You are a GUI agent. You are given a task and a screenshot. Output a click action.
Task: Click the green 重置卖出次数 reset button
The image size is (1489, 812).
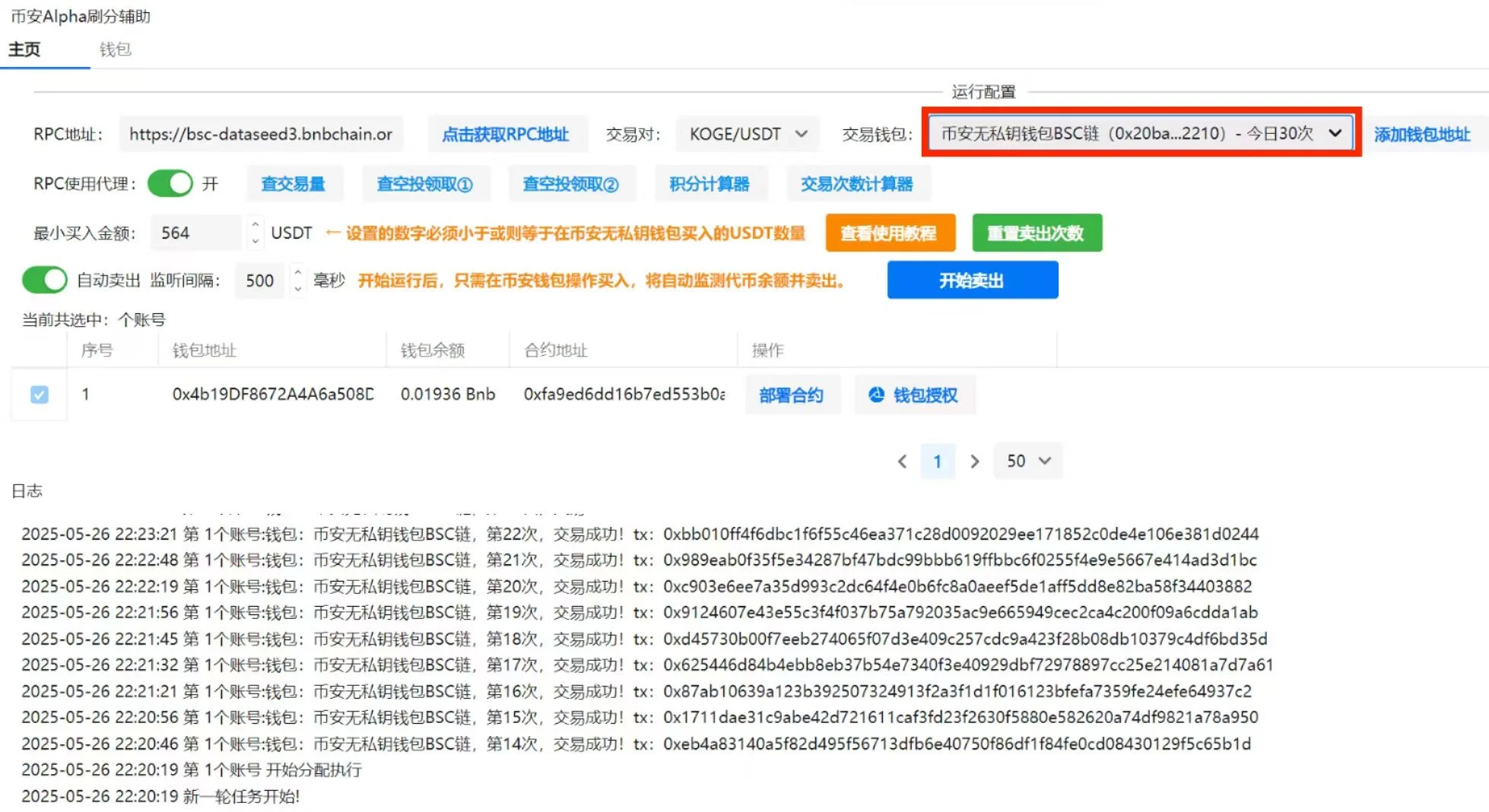(x=1037, y=233)
